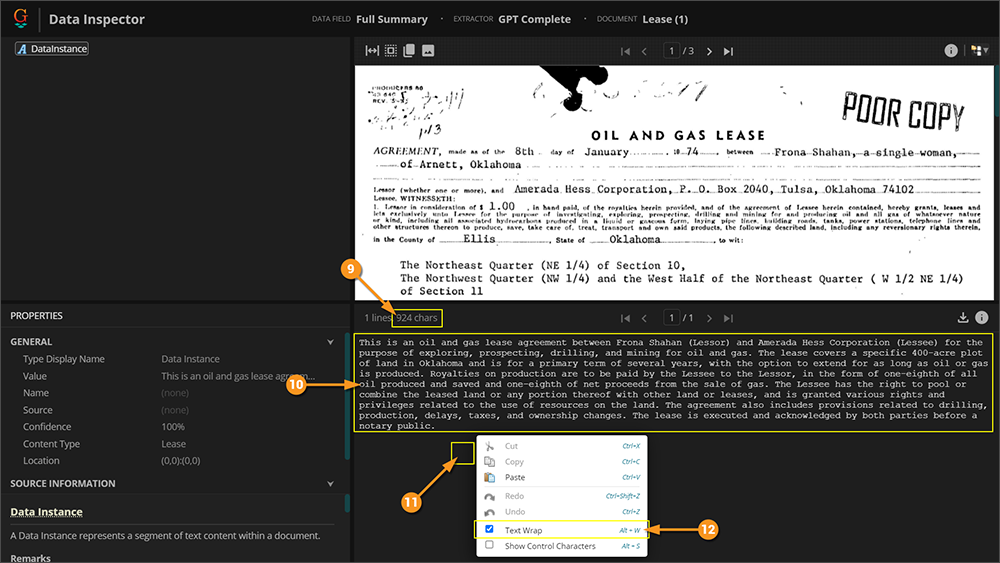This screenshot has height=563, width=1000.
Task: Go to next document page arrow
Action: (x=709, y=51)
